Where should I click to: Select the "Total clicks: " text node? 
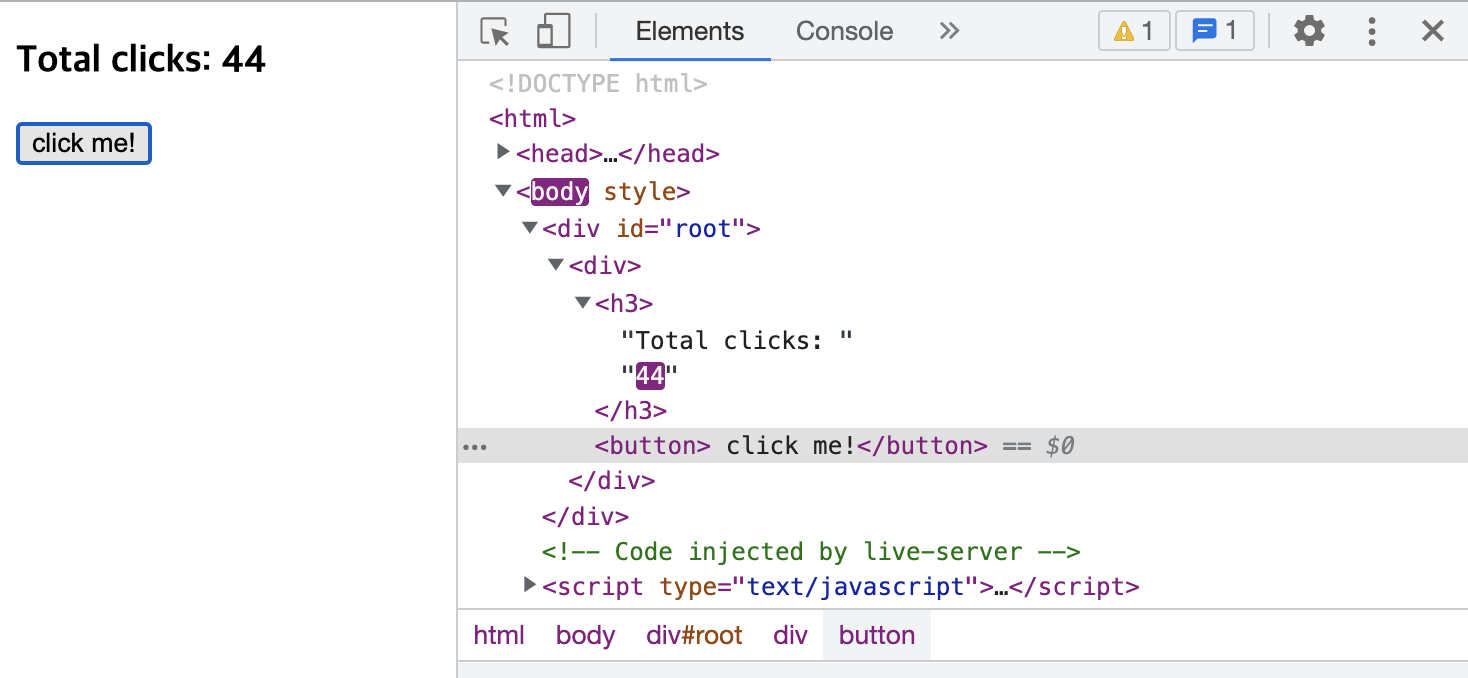737,340
